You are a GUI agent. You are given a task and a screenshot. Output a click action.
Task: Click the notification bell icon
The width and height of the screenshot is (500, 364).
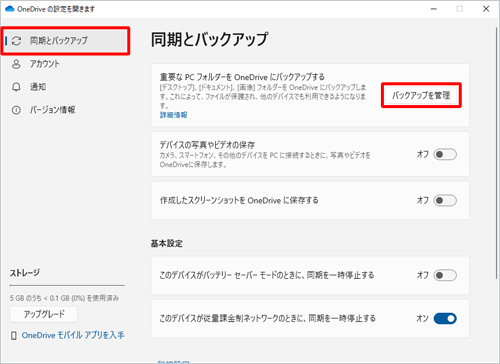16,87
